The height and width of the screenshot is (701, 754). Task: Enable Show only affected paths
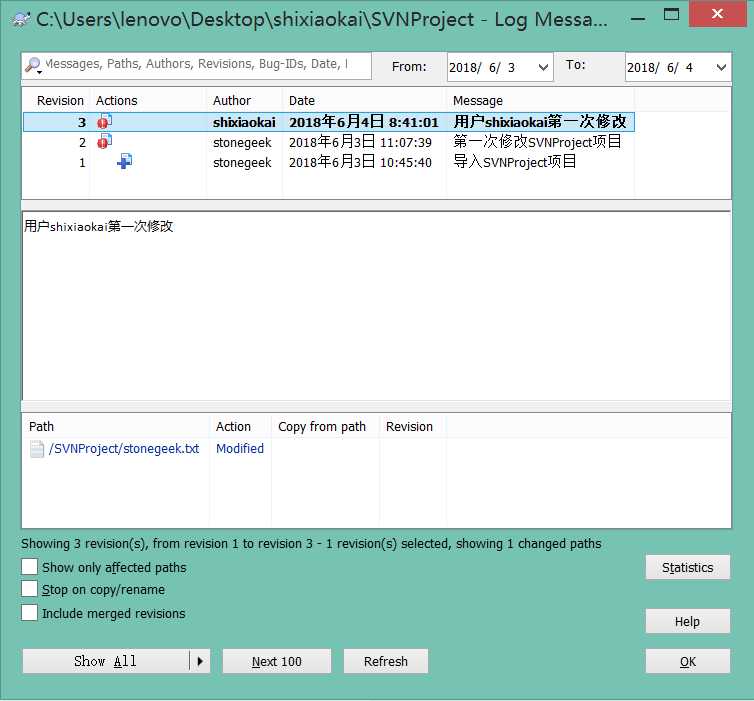(x=29, y=566)
